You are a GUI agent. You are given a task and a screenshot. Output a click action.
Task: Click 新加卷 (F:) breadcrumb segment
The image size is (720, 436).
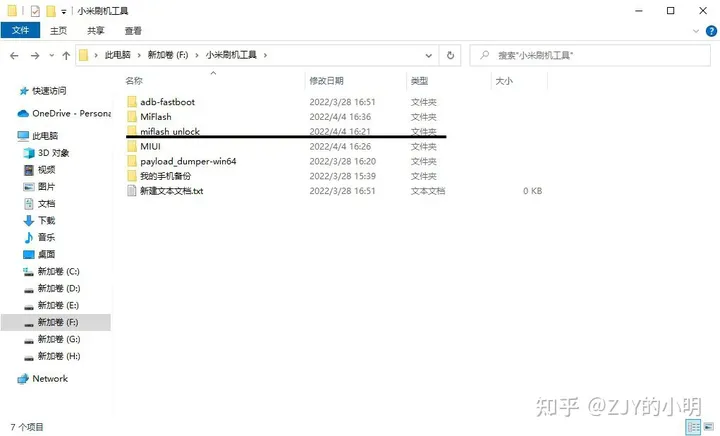point(168,55)
